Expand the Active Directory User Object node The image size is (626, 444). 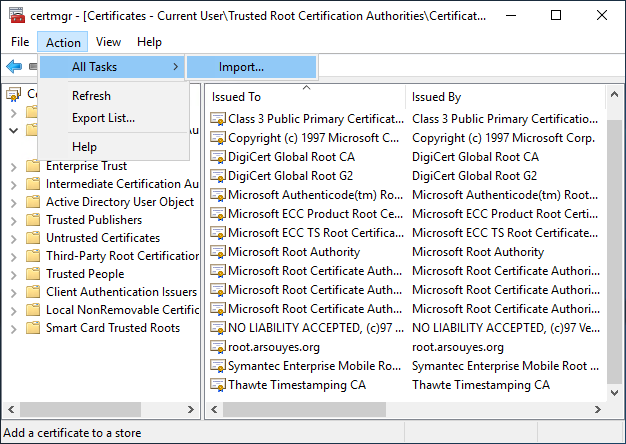14,203
